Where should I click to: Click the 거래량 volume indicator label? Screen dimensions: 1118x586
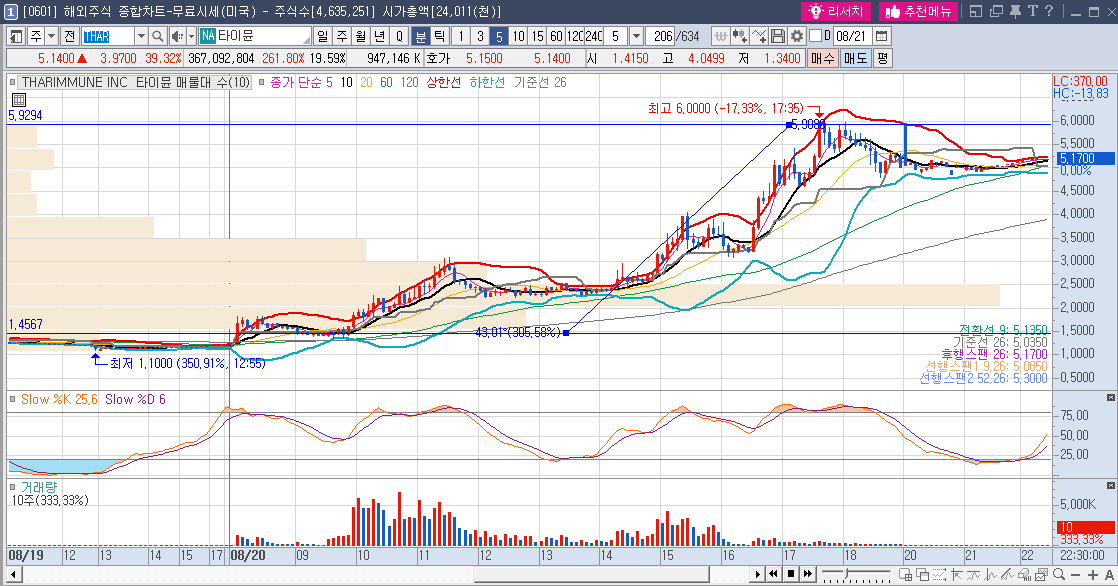point(39,487)
